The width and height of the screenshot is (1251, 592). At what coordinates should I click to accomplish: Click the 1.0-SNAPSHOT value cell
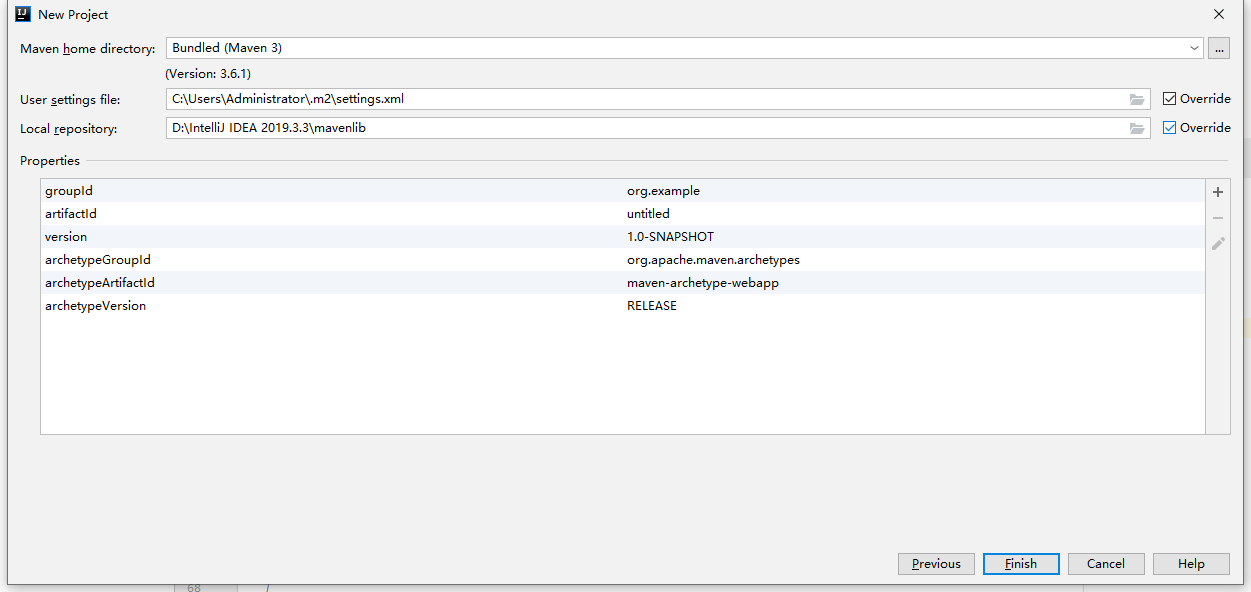click(670, 237)
